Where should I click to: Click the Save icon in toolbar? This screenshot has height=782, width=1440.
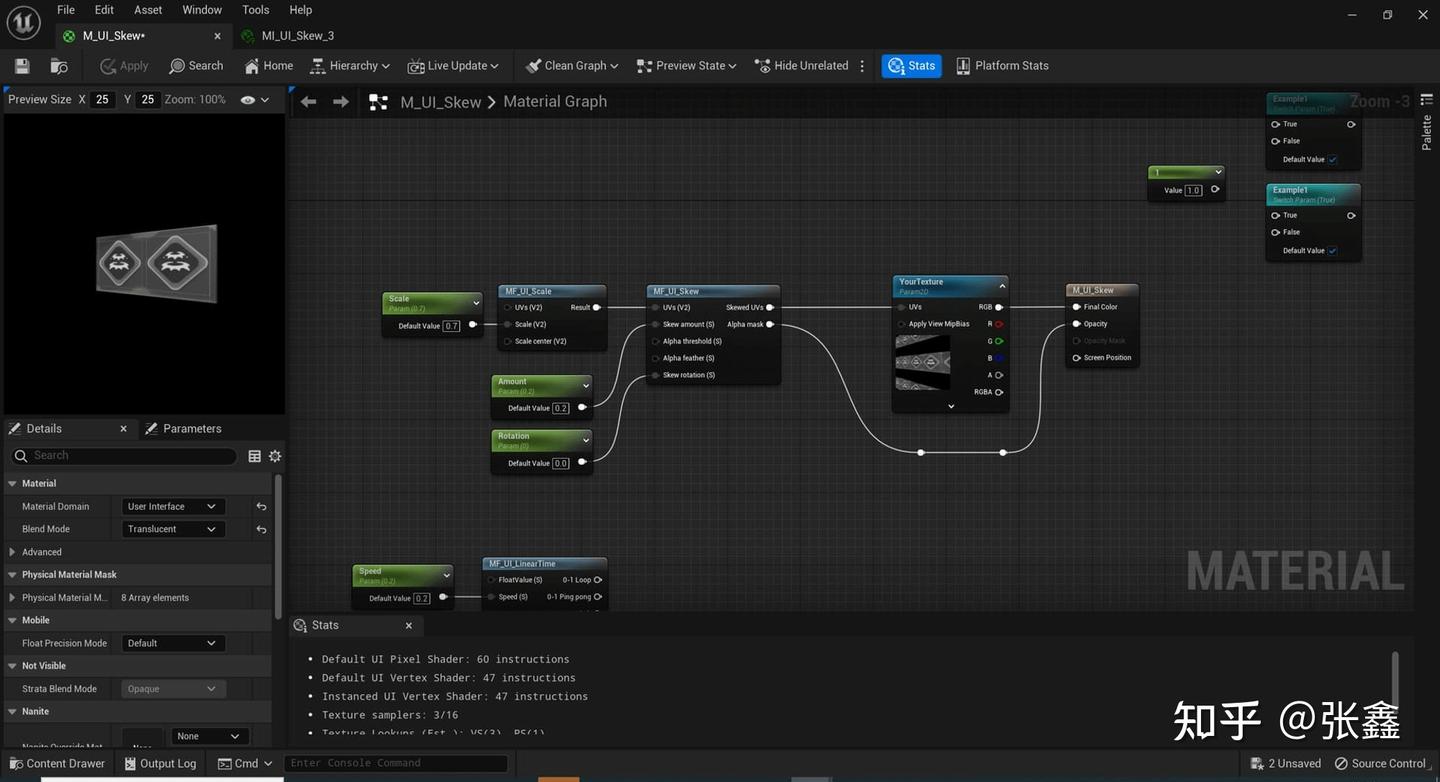22,66
